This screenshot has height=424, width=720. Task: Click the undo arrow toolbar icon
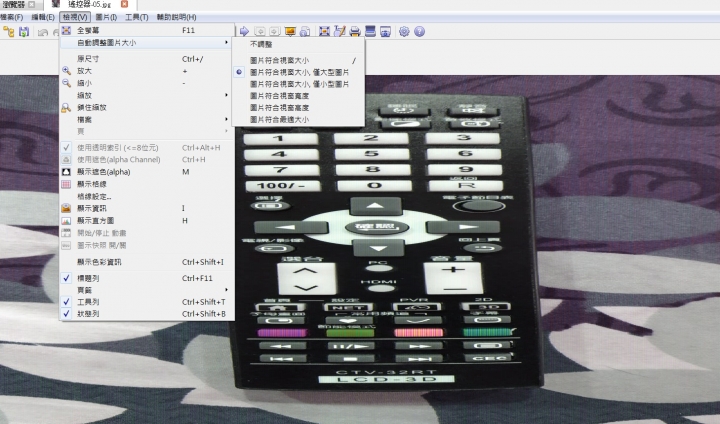coord(43,32)
